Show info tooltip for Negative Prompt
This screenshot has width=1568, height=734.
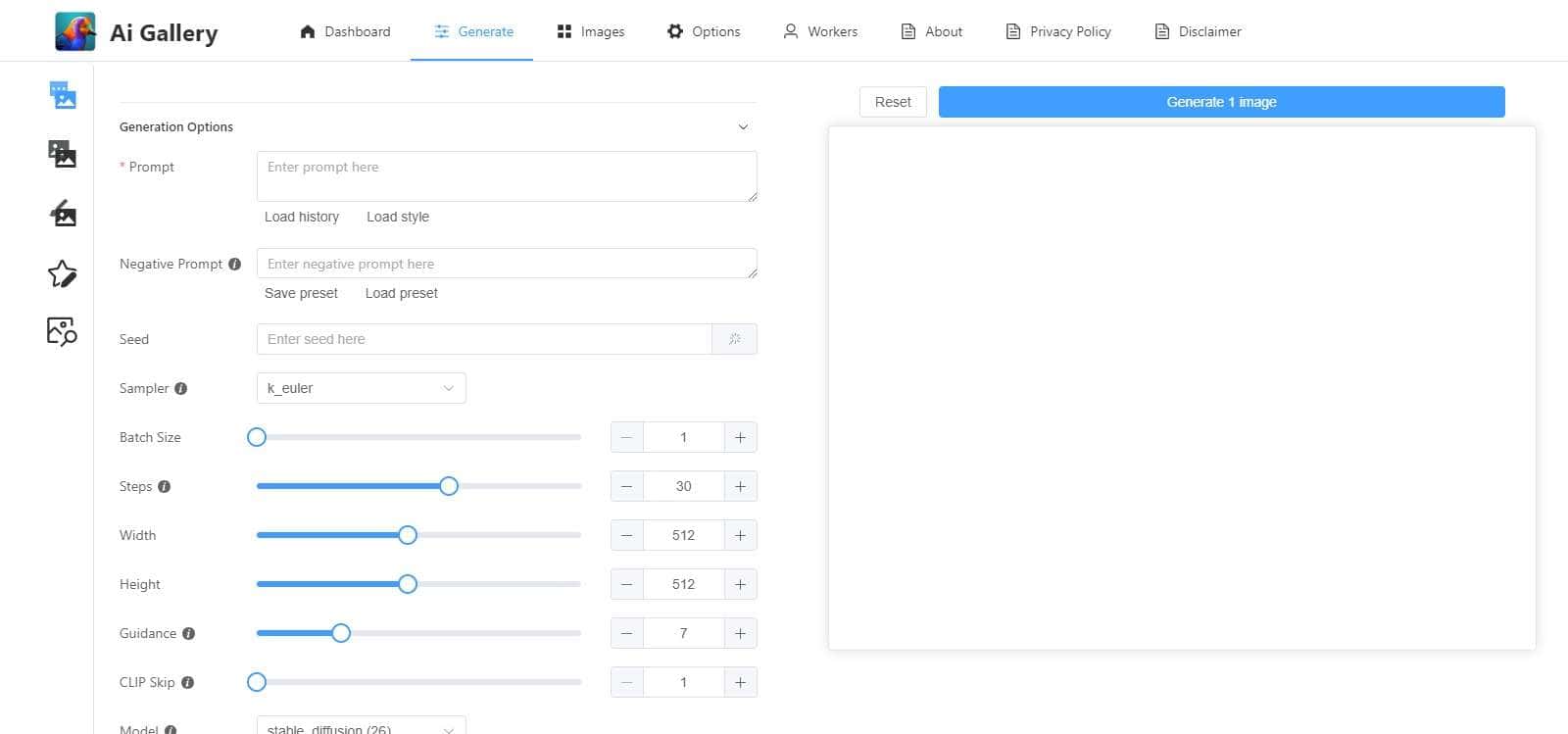click(234, 264)
